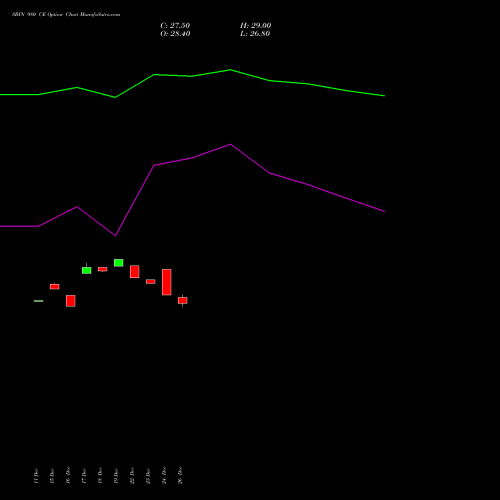Image resolution: width=500 pixels, height=500 pixels.
Task: Click the 16 Dec date label
Action: [x=68, y=476]
